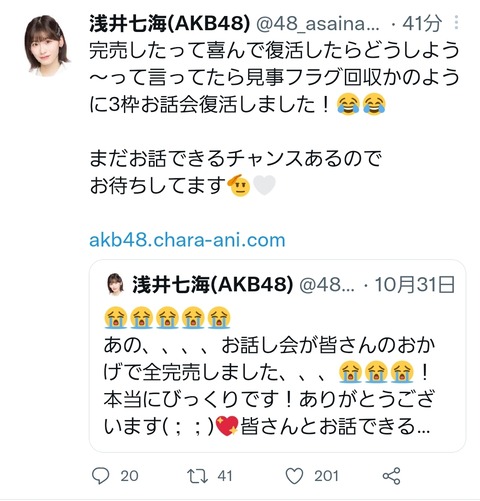Click the 41分 timestamp
480x501 pixels.
422,24
